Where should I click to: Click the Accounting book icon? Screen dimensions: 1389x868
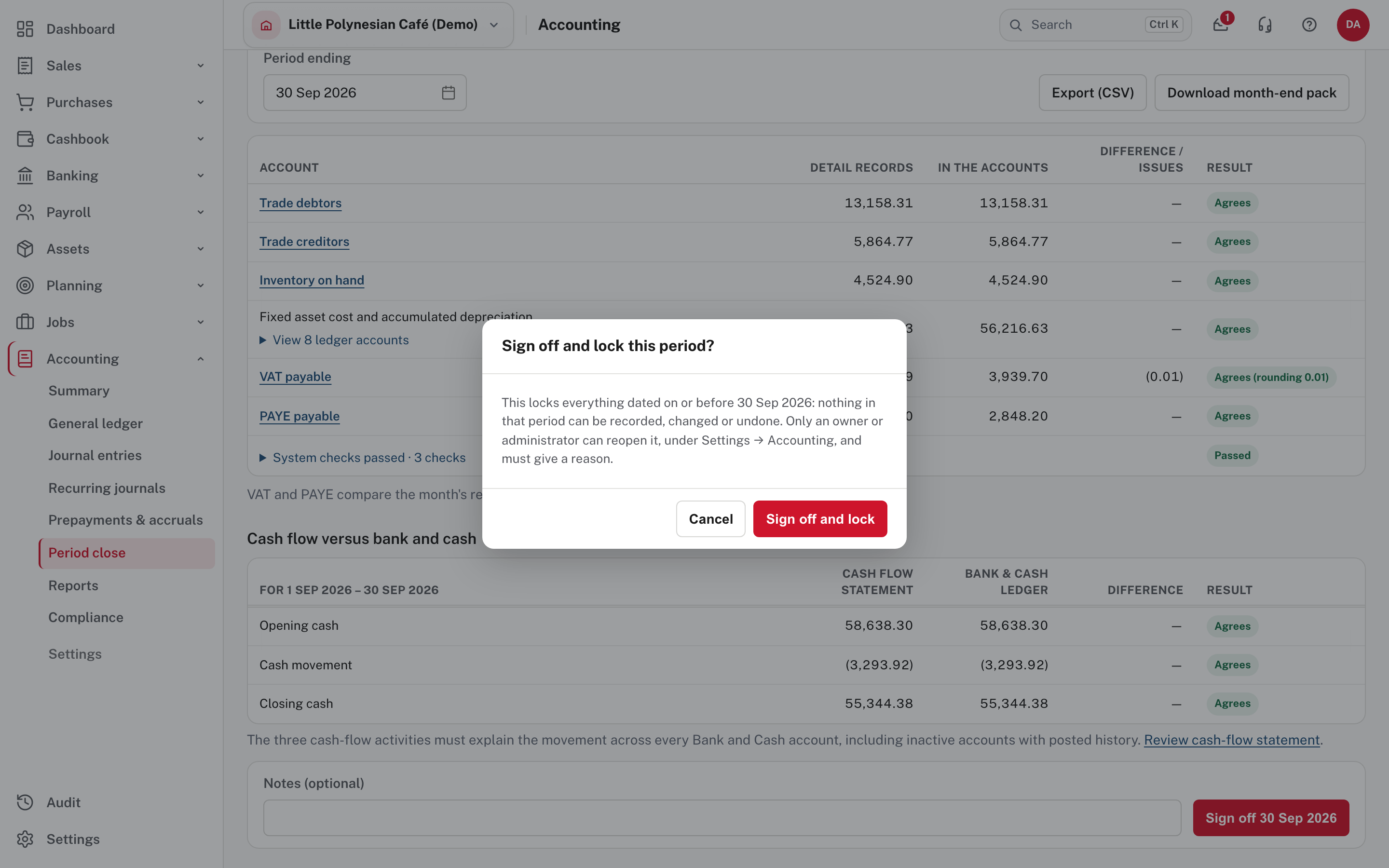pos(25,359)
